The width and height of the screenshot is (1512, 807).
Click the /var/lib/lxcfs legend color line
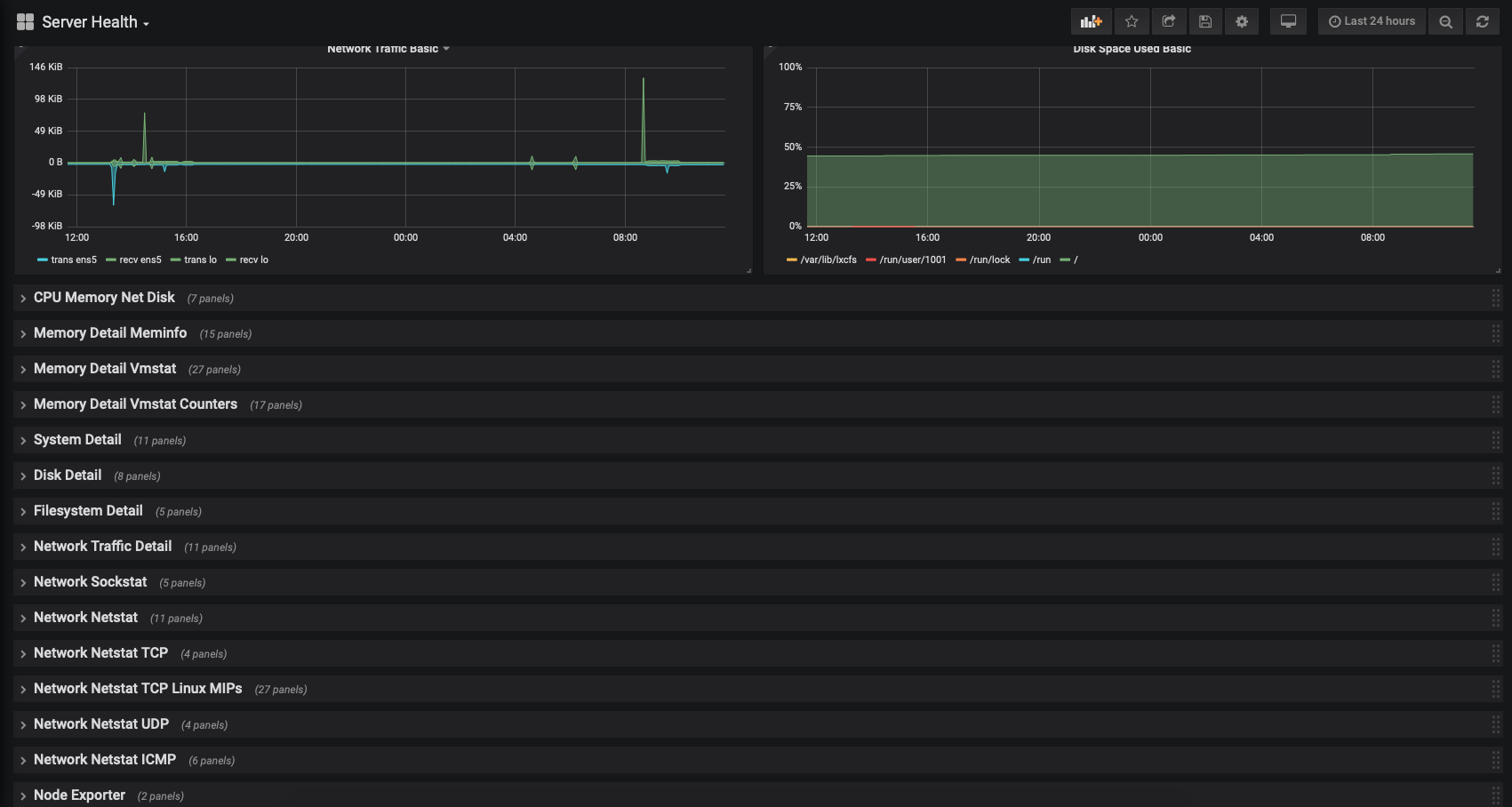coord(791,260)
